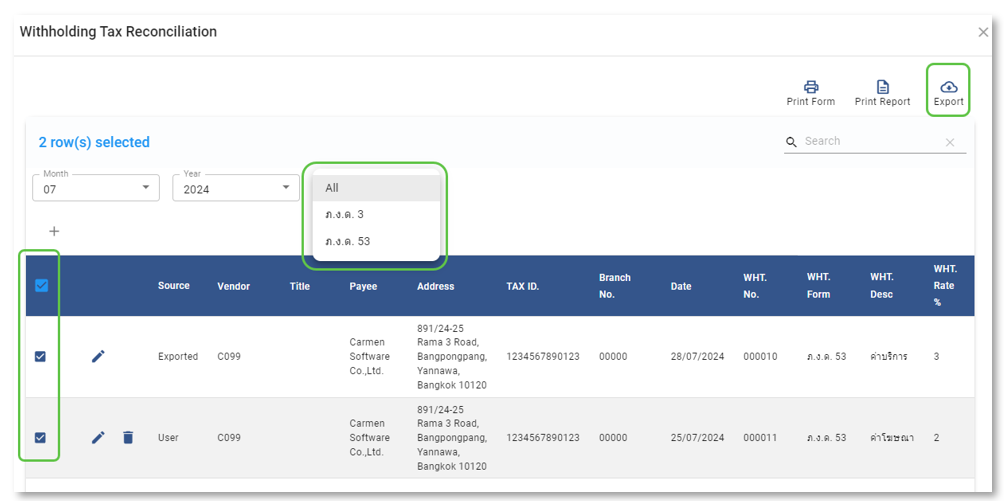The width and height of the screenshot is (1004, 501).
Task: Clear search with the X icon
Action: pos(950,142)
